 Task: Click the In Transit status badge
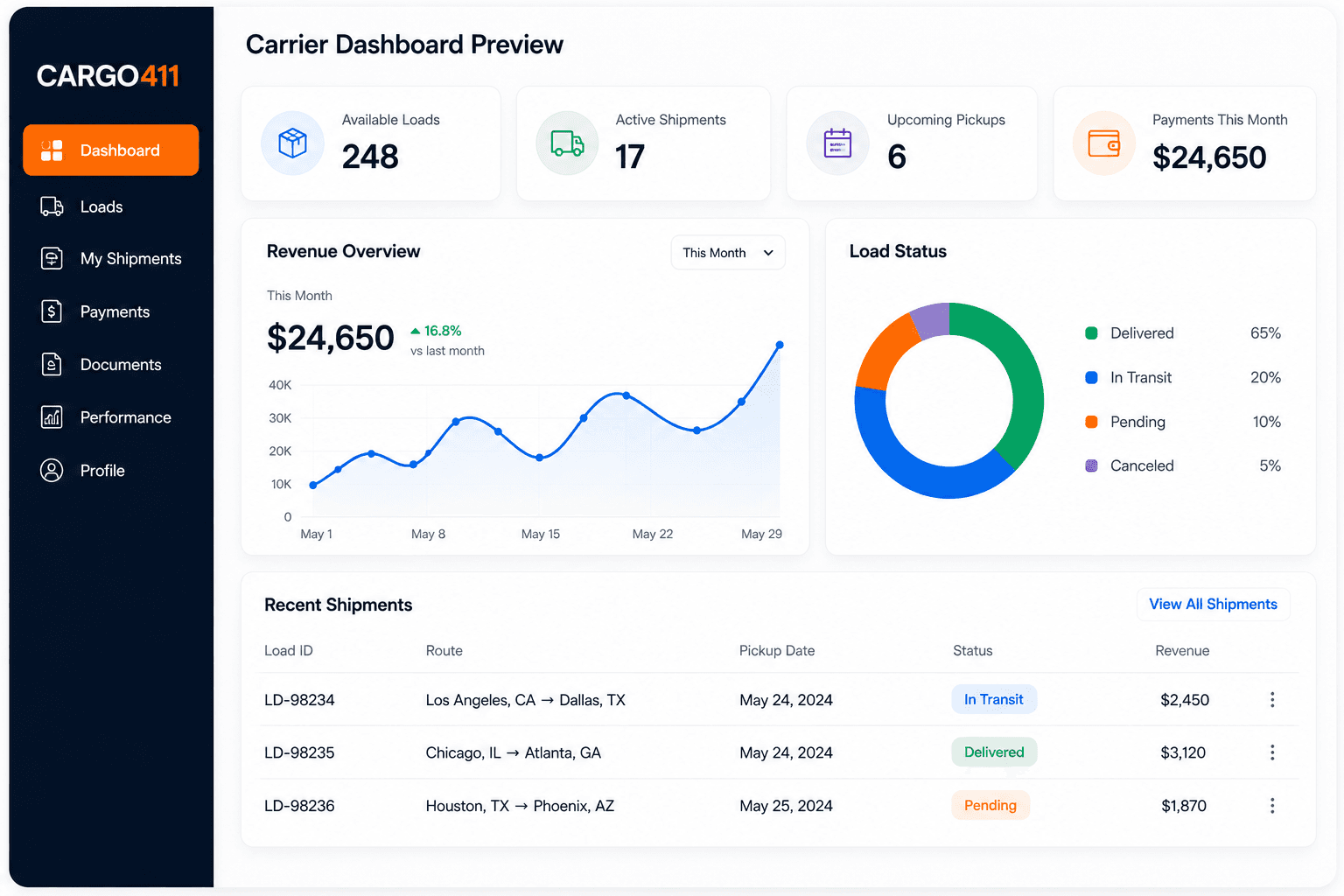994,699
